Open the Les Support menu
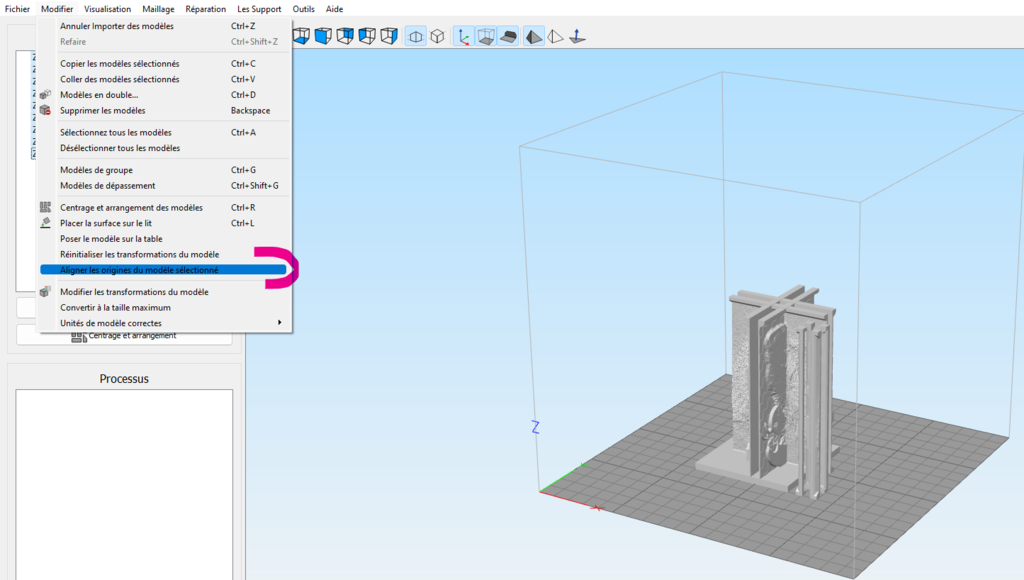Image resolution: width=1024 pixels, height=580 pixels. click(259, 9)
